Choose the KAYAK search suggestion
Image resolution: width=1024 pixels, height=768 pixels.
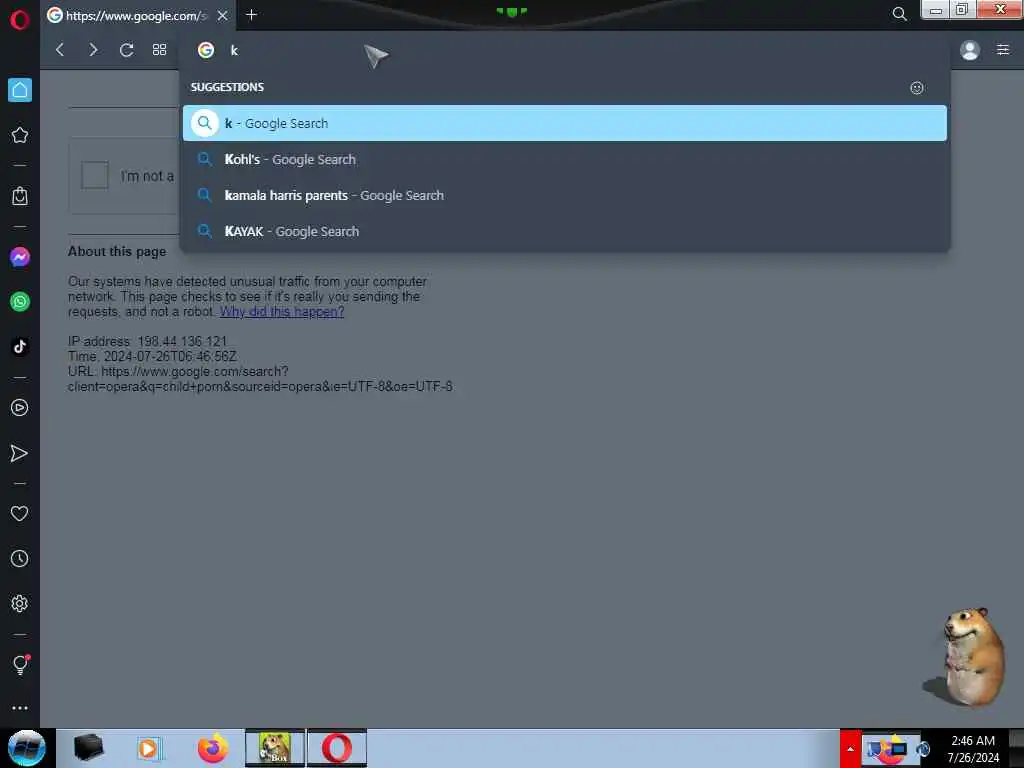565,231
